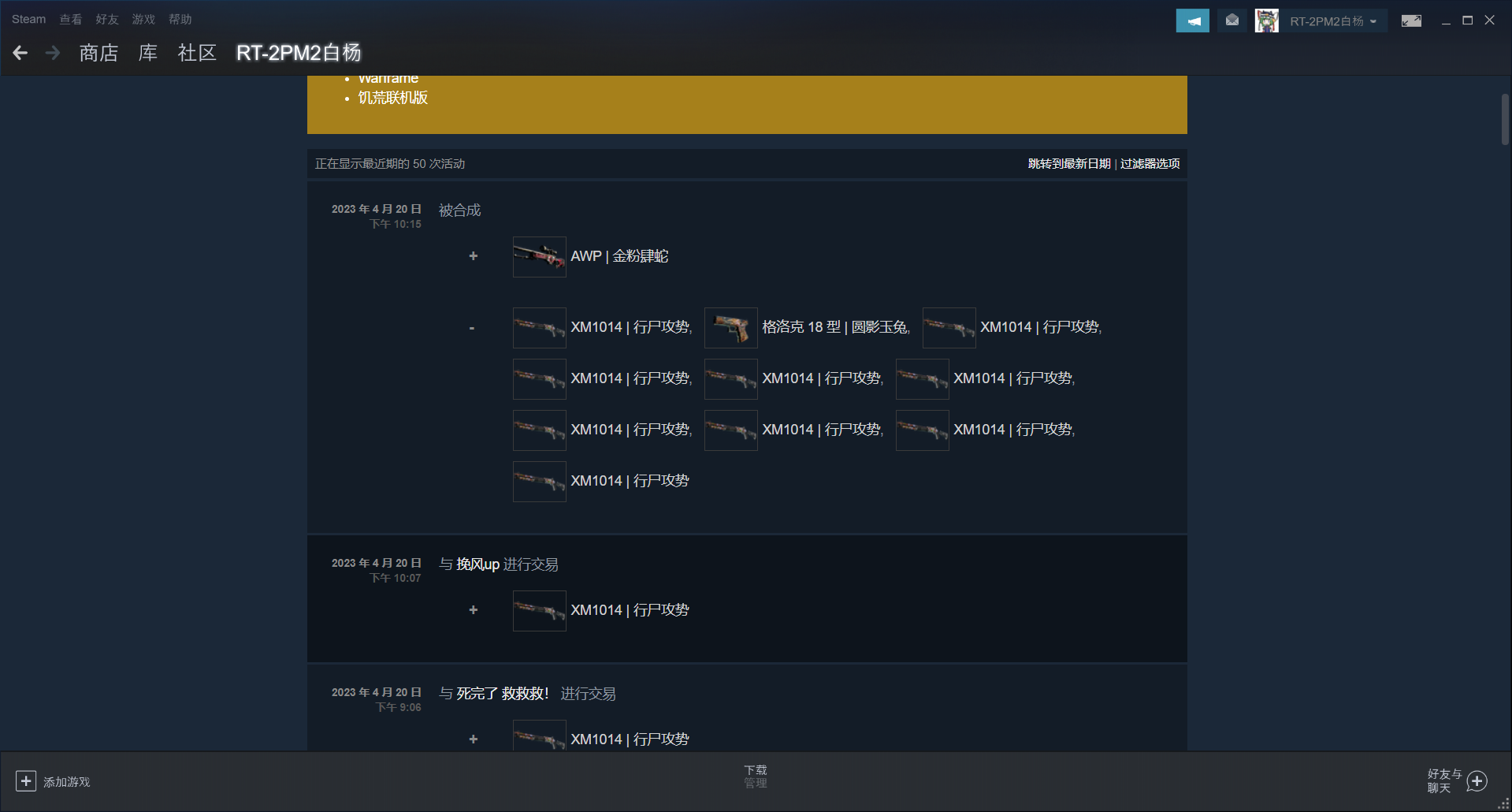Click the AWP | 金粉肆蛇 item name
The width and height of the screenshot is (1512, 812).
click(x=619, y=256)
